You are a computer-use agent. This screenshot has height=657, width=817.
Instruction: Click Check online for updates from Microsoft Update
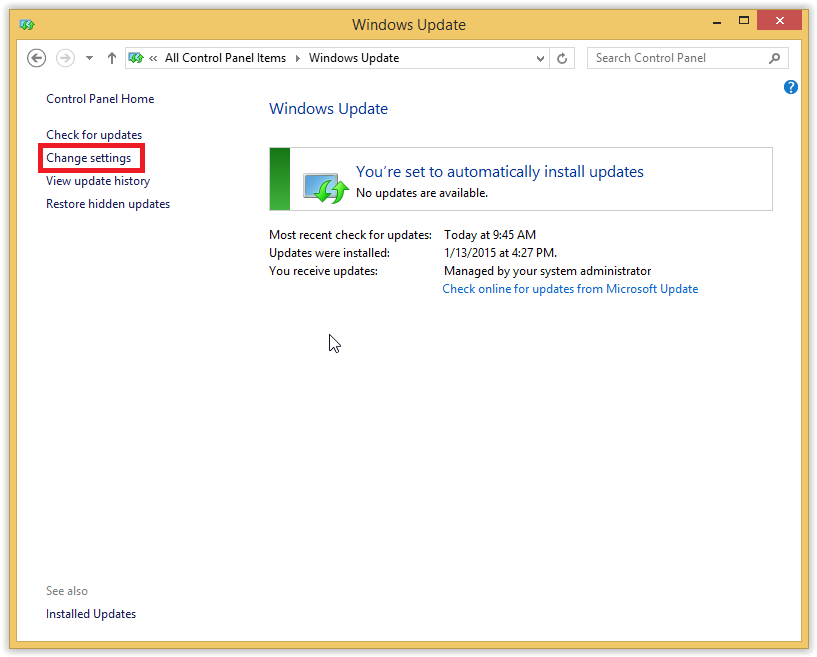click(570, 289)
